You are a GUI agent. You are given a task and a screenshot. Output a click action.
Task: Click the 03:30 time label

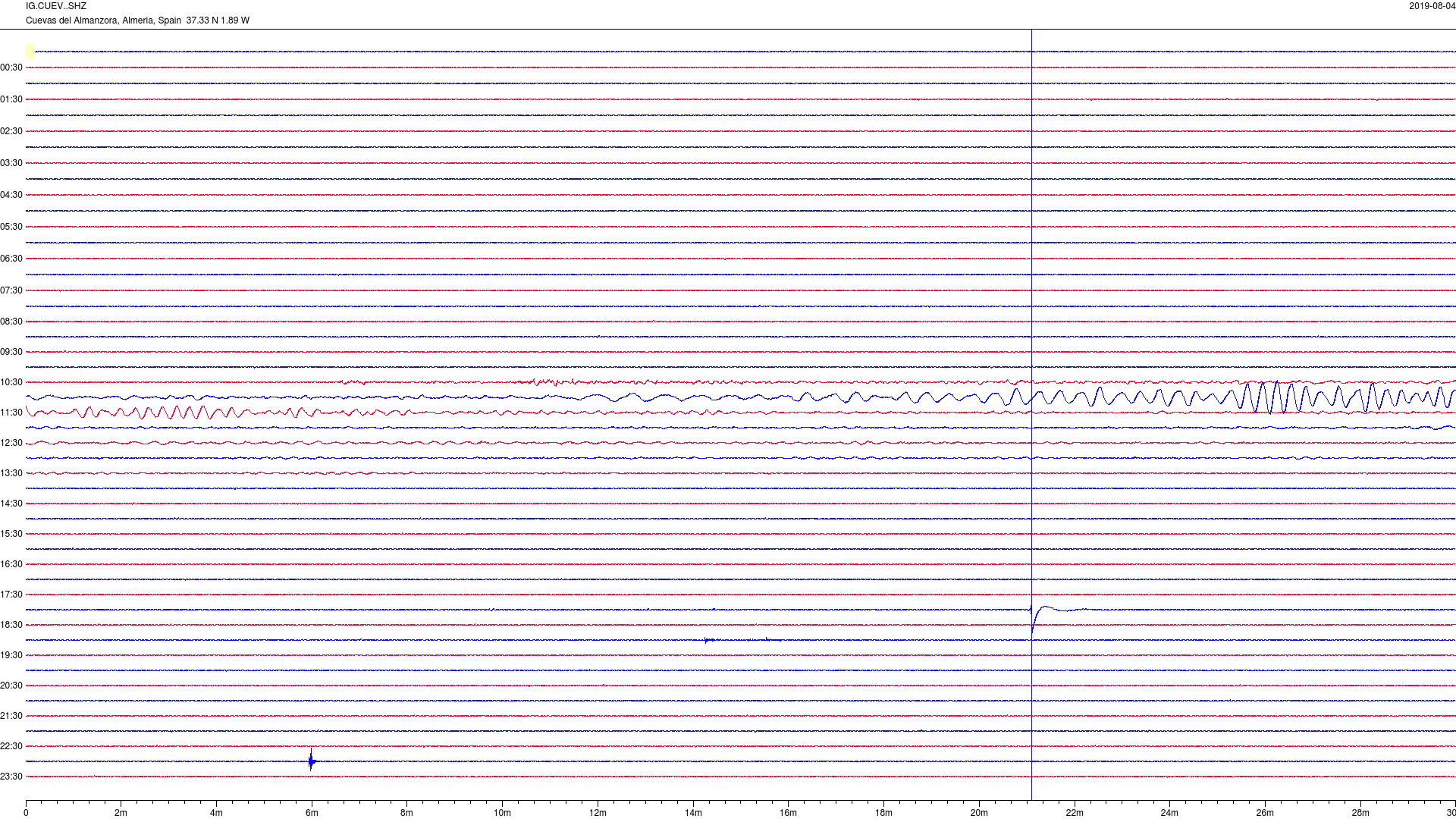click(x=11, y=163)
